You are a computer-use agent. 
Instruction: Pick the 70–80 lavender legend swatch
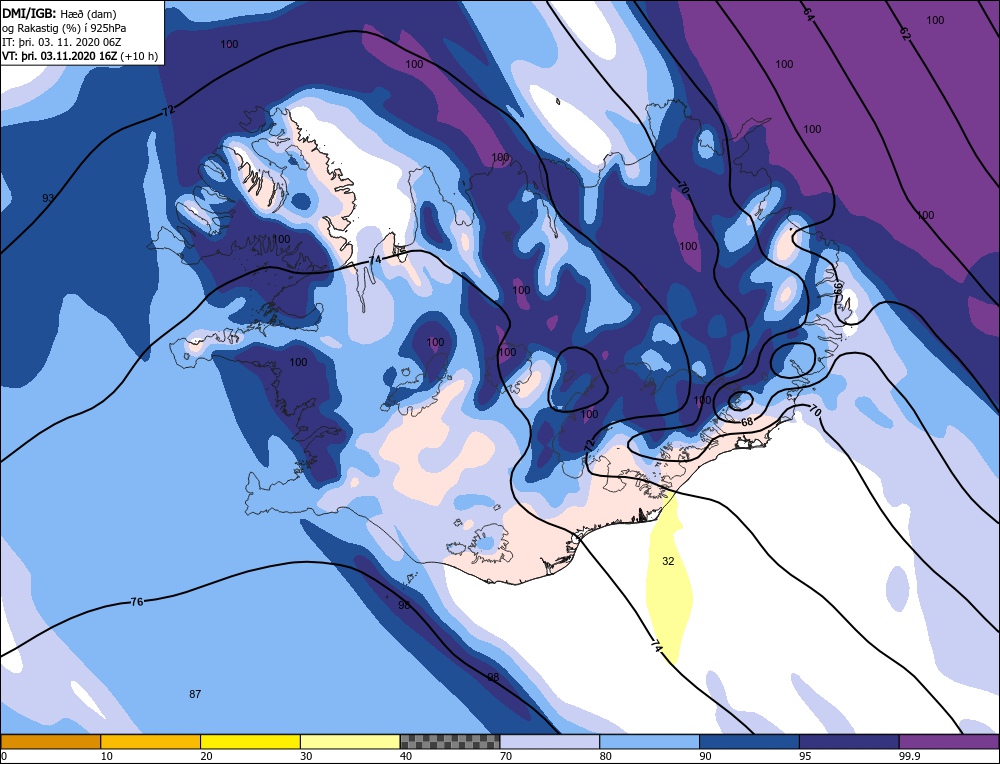550,742
